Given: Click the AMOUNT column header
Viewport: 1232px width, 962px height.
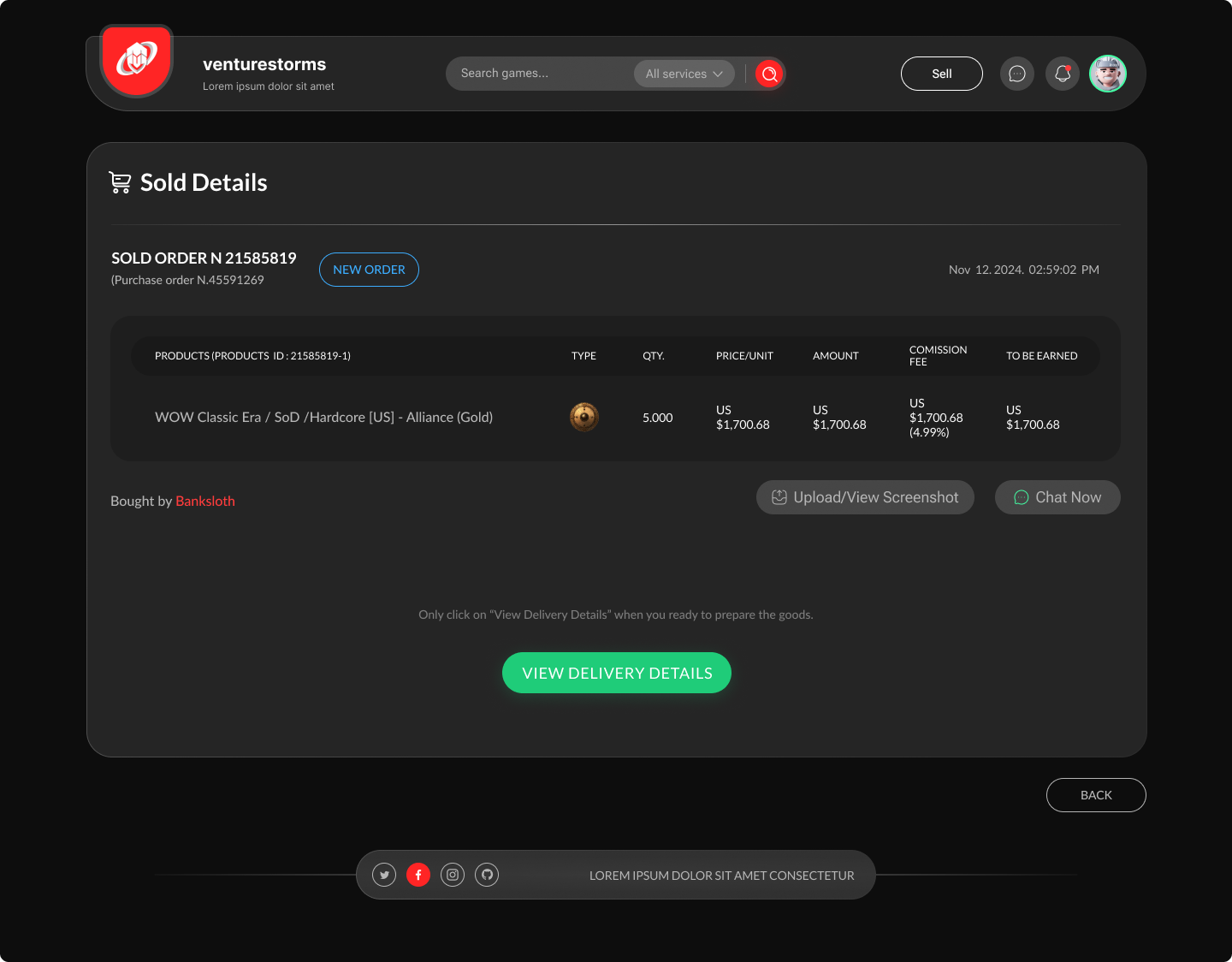Looking at the screenshot, I should pos(836,356).
